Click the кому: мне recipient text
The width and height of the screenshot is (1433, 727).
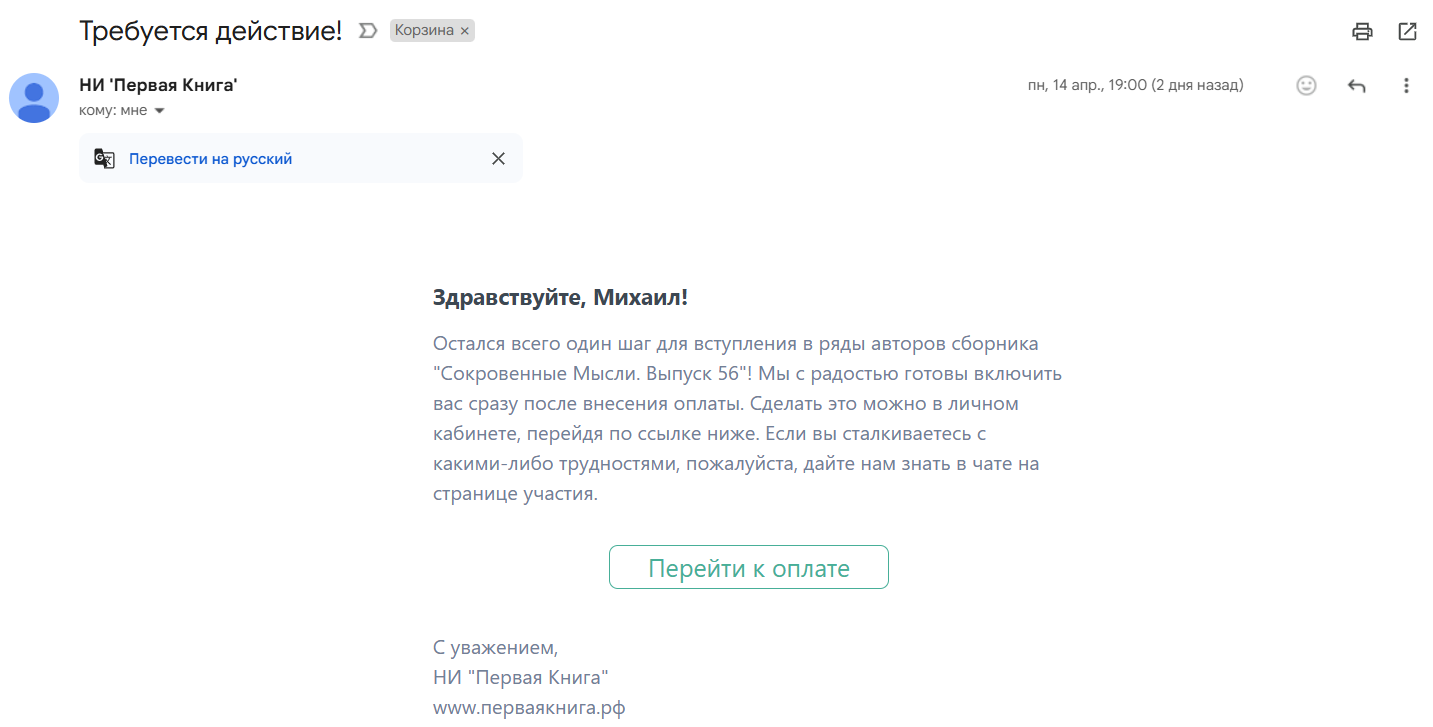click(113, 110)
